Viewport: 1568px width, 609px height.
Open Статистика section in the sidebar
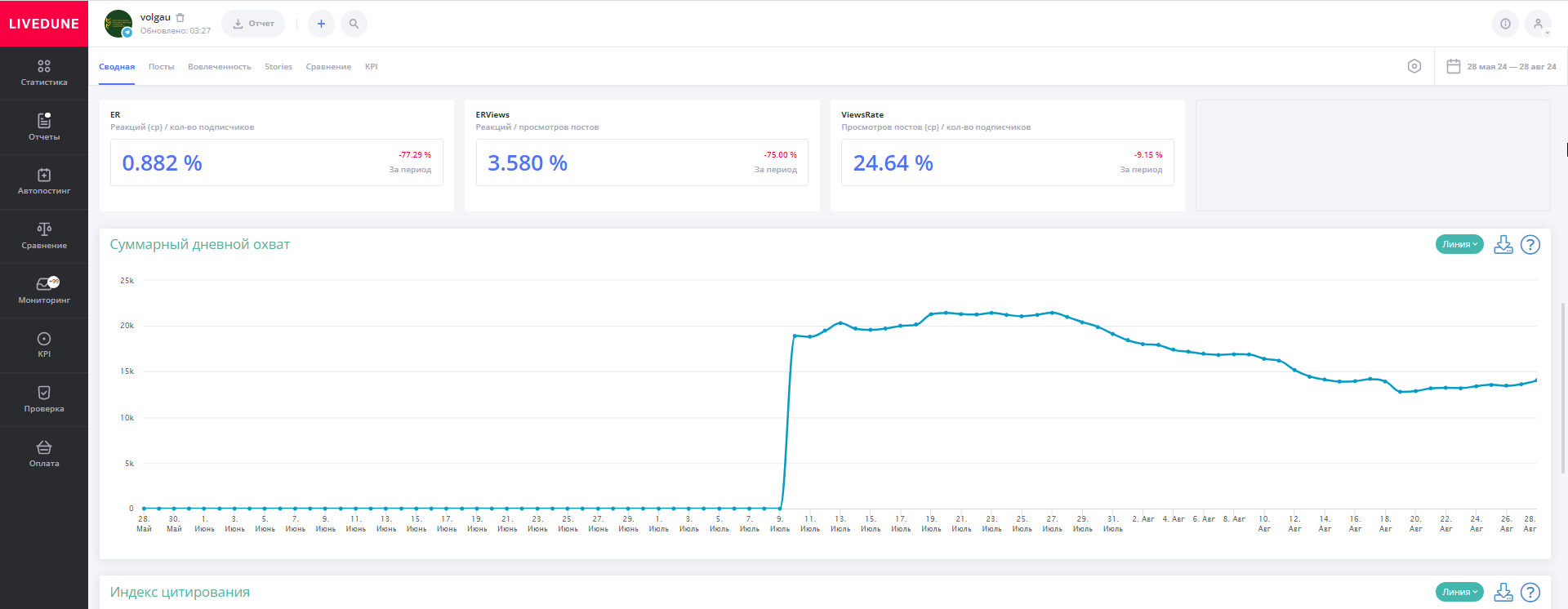point(44,73)
